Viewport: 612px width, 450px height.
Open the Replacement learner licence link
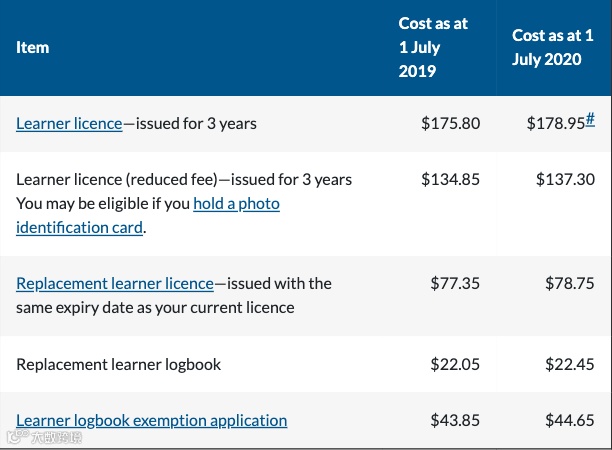(115, 283)
